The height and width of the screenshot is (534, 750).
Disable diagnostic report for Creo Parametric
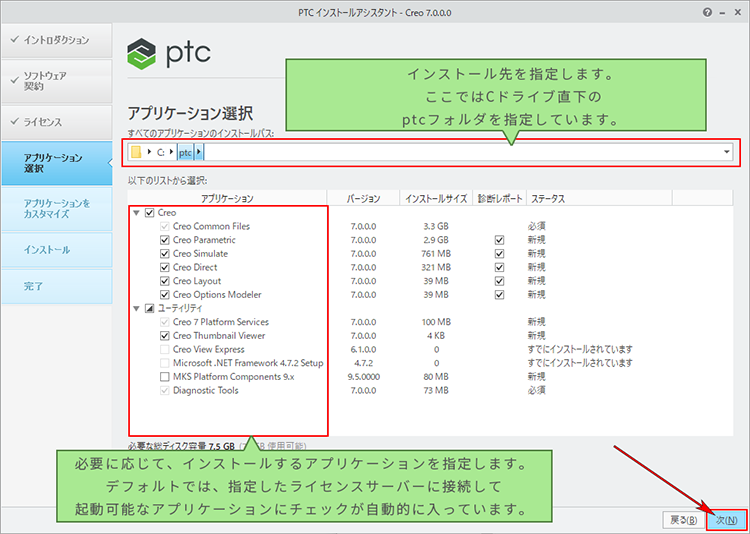[500, 240]
